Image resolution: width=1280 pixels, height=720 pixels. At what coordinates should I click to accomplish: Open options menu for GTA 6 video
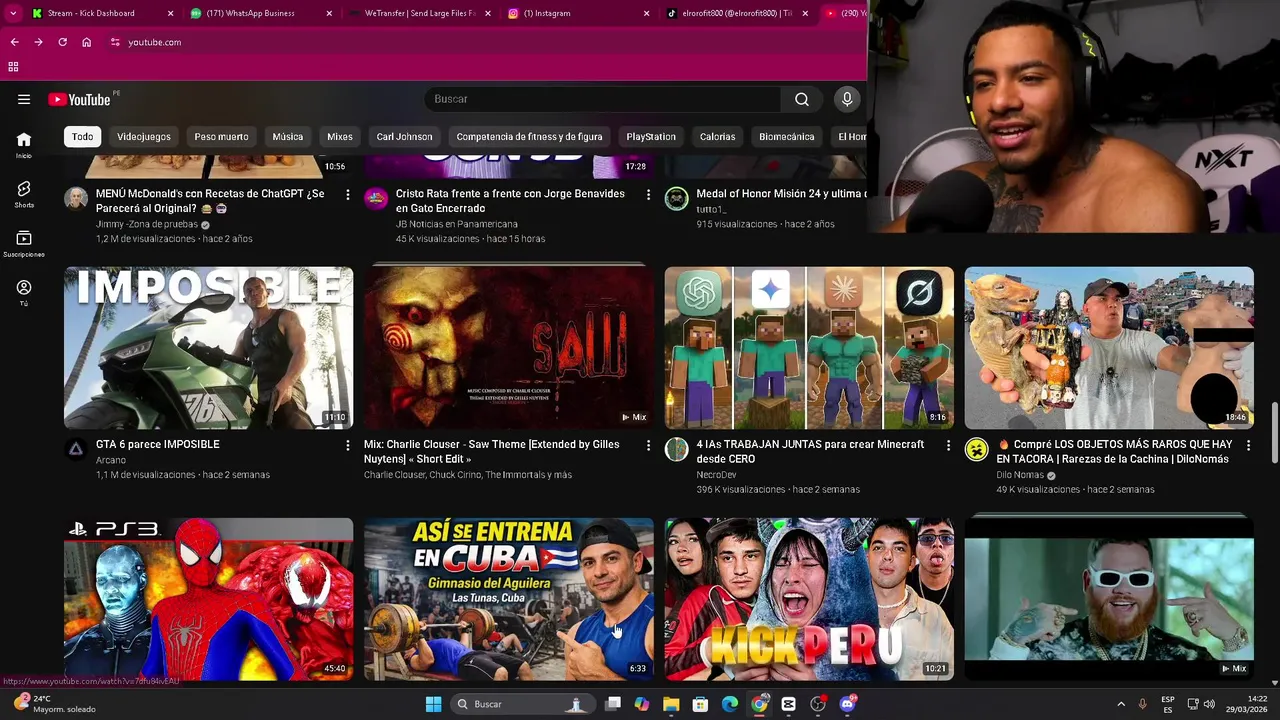tap(347, 445)
